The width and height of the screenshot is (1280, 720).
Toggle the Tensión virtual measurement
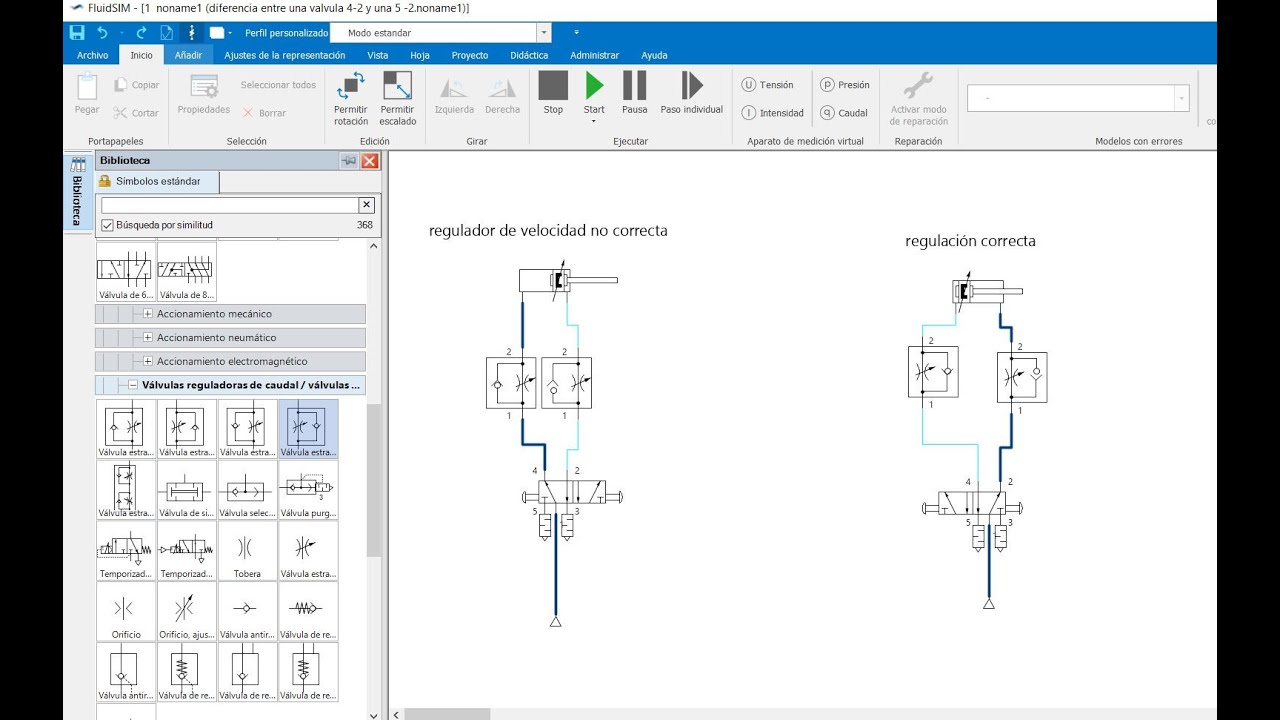pyautogui.click(x=767, y=85)
